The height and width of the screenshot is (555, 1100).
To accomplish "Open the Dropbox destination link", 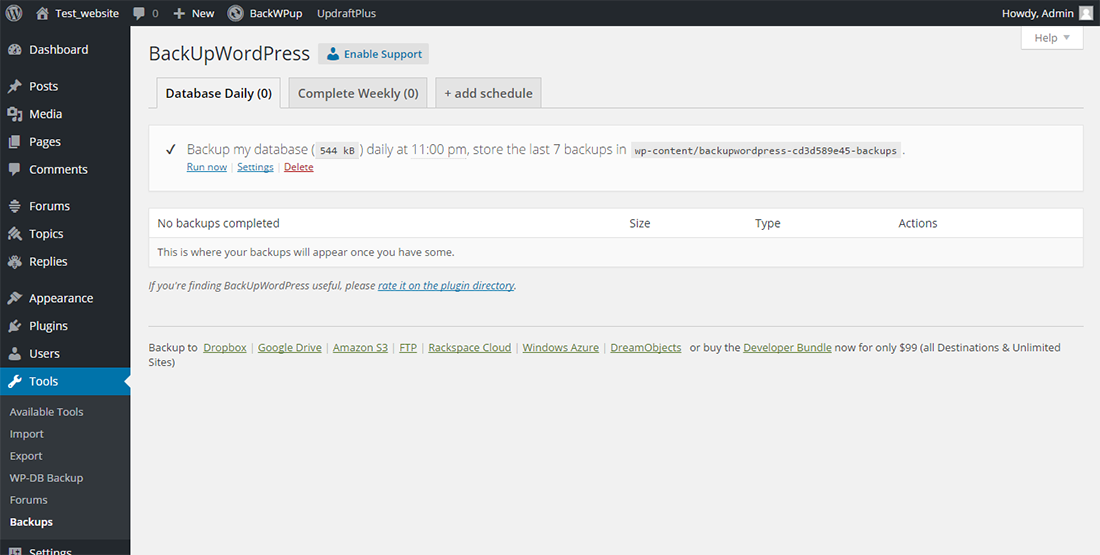I will click(x=225, y=347).
